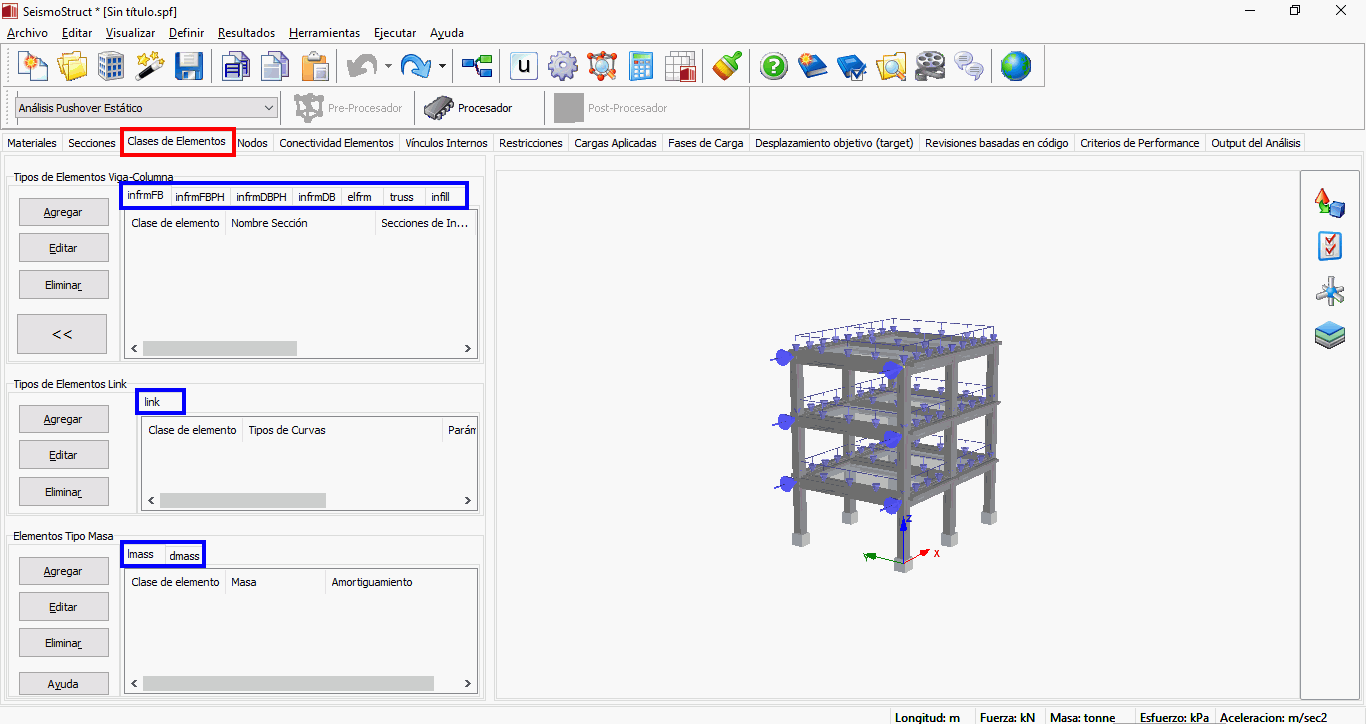Click the calculator icon in toolbar

tap(641, 67)
